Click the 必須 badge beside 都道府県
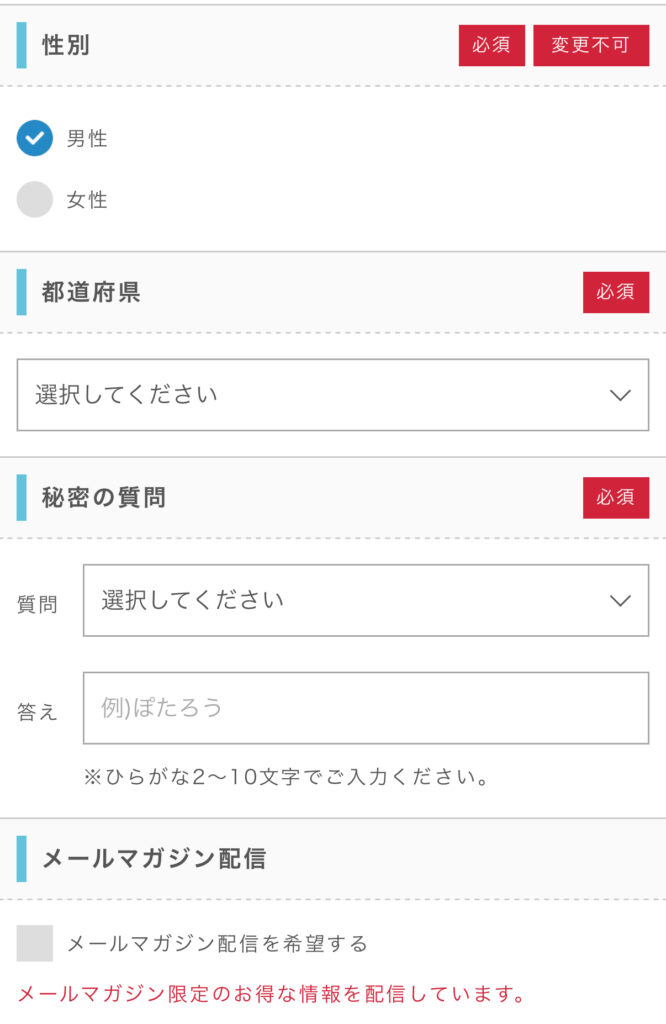This screenshot has width=666, height=1024. pyautogui.click(x=616, y=292)
